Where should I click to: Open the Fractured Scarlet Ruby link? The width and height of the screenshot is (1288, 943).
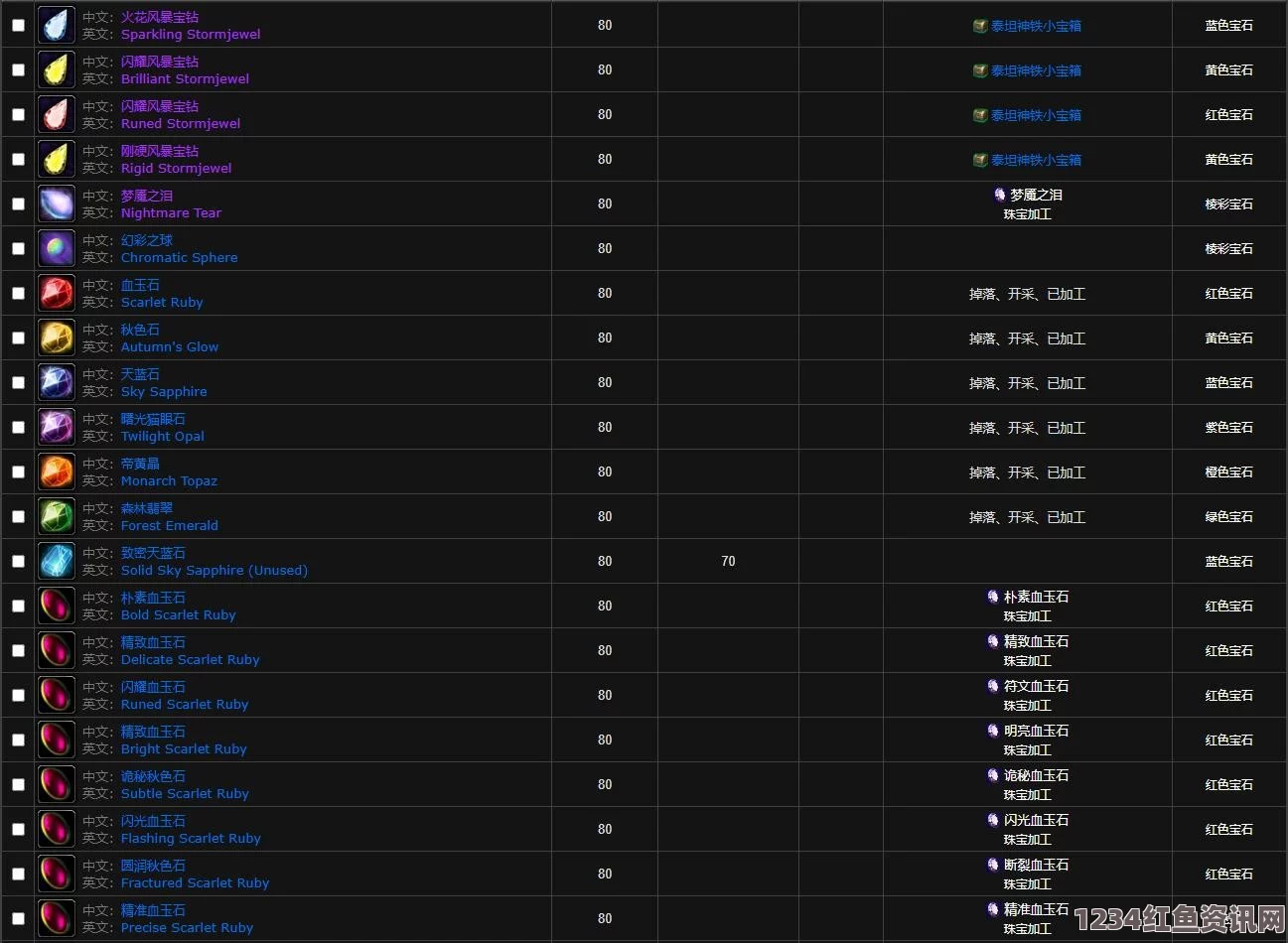(x=195, y=882)
